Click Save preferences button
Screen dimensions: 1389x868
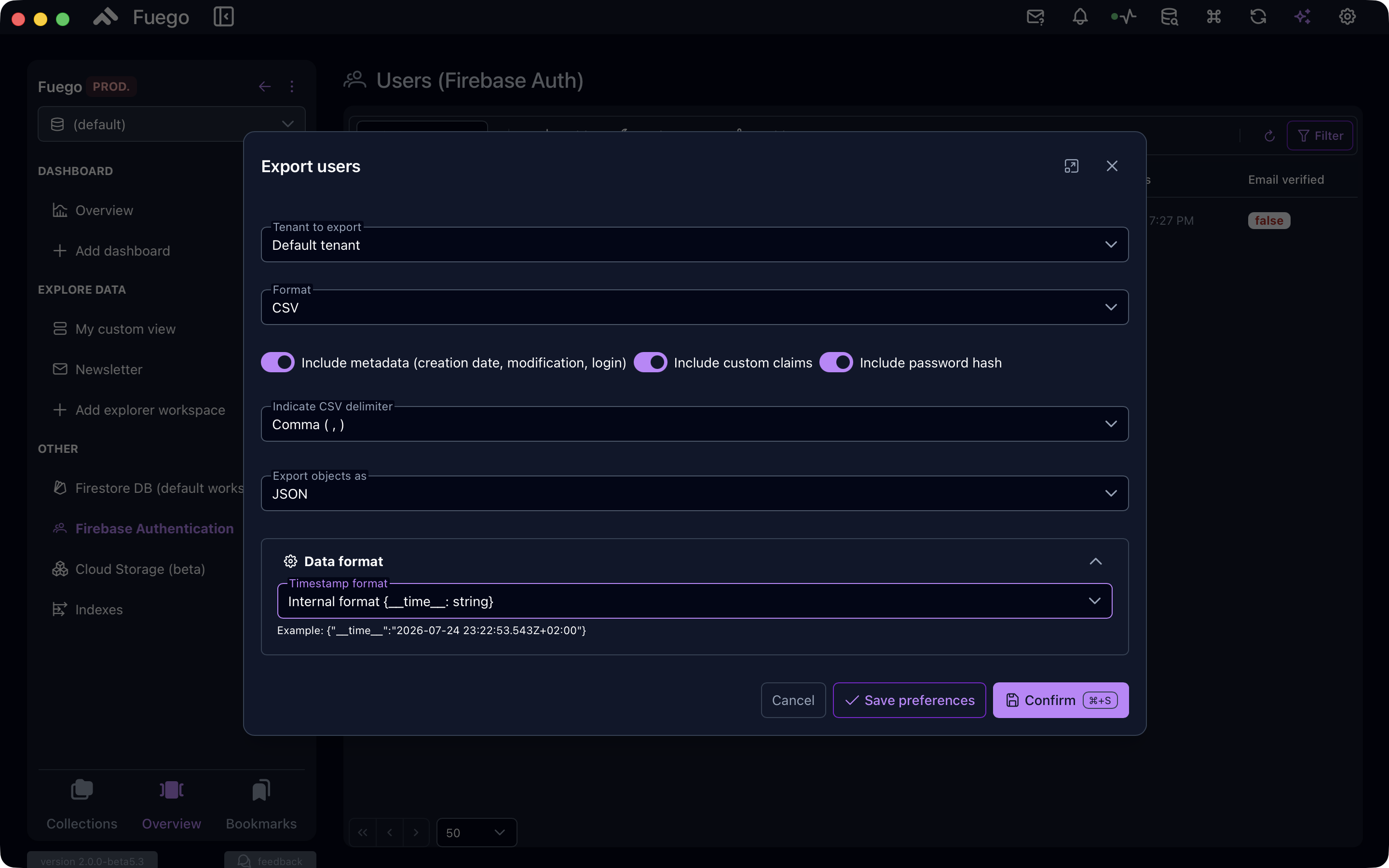(x=909, y=700)
